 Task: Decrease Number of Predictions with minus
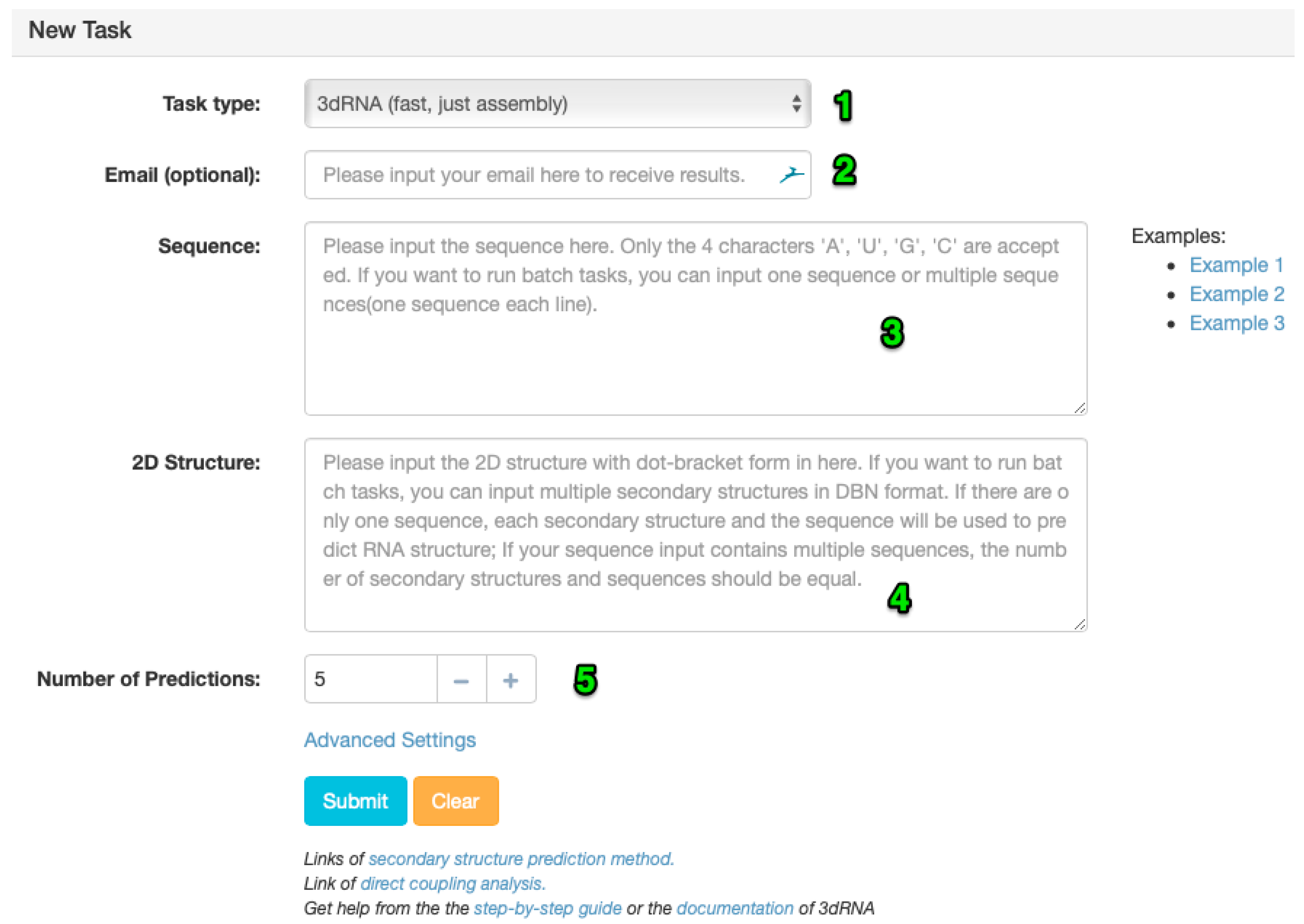pyautogui.click(x=461, y=679)
